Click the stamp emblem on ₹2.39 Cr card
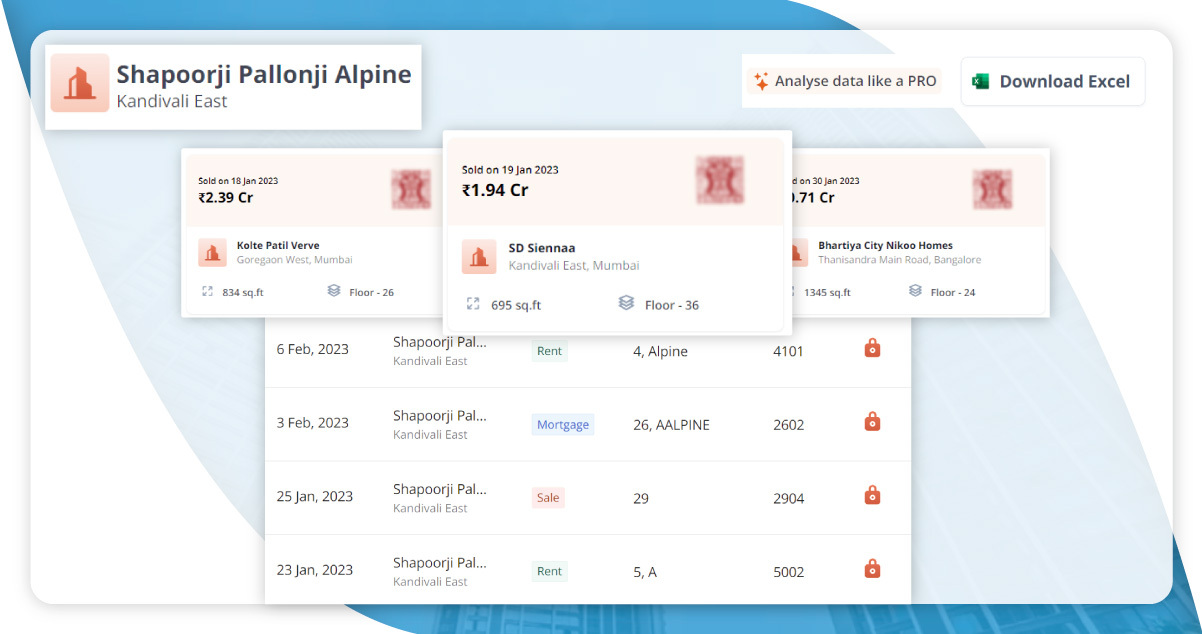Viewport: 1202px width, 634px height. click(x=410, y=190)
